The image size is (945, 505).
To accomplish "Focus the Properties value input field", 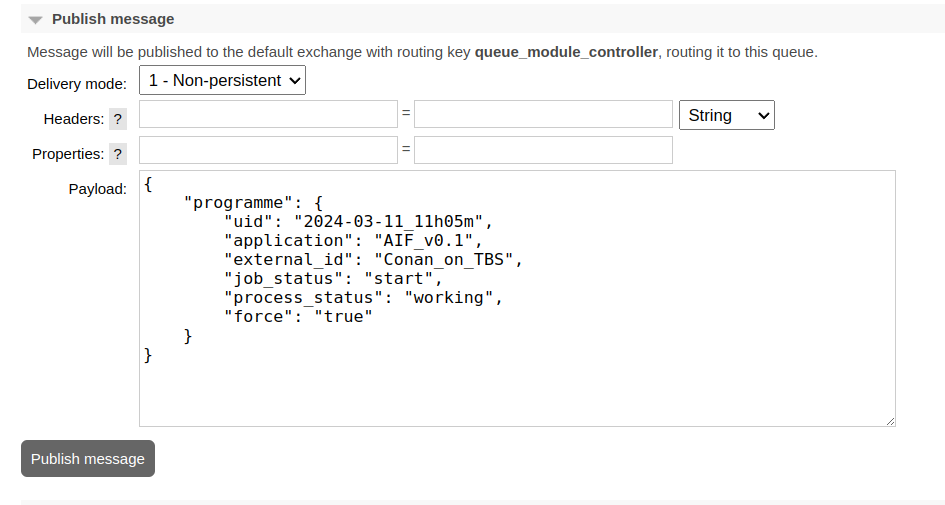I will pyautogui.click(x=543, y=150).
